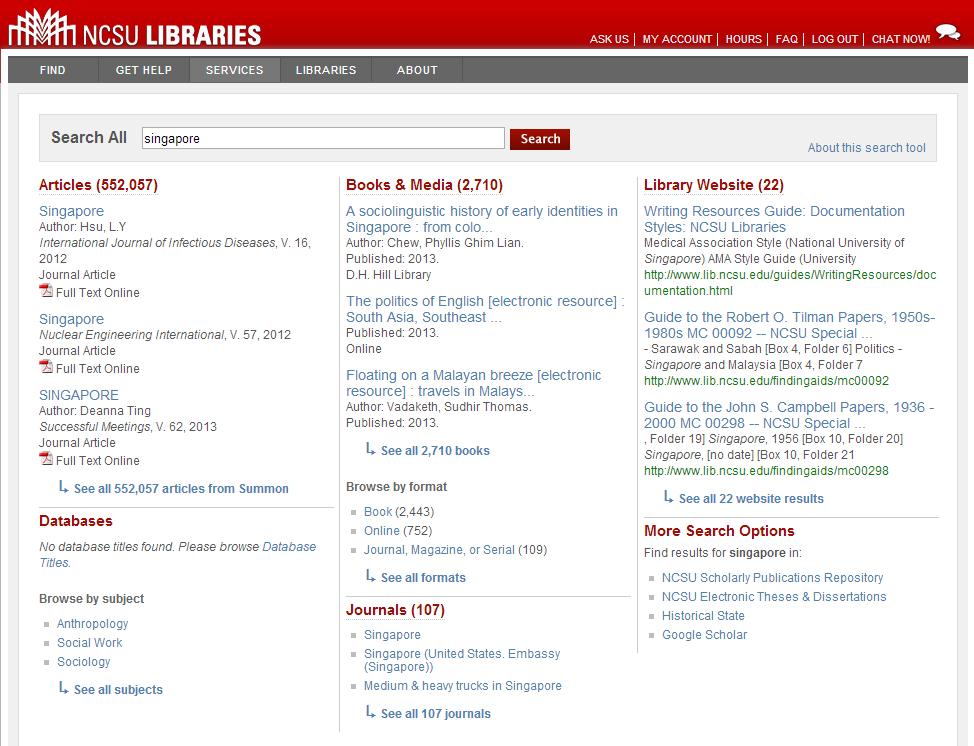The width and height of the screenshot is (974, 746).
Task: Filter by Journal, Magazine, or Serial
Action: (x=439, y=550)
